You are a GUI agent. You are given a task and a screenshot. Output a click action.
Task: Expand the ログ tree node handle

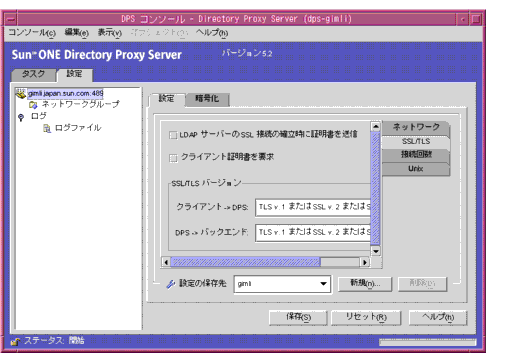tap(21, 117)
